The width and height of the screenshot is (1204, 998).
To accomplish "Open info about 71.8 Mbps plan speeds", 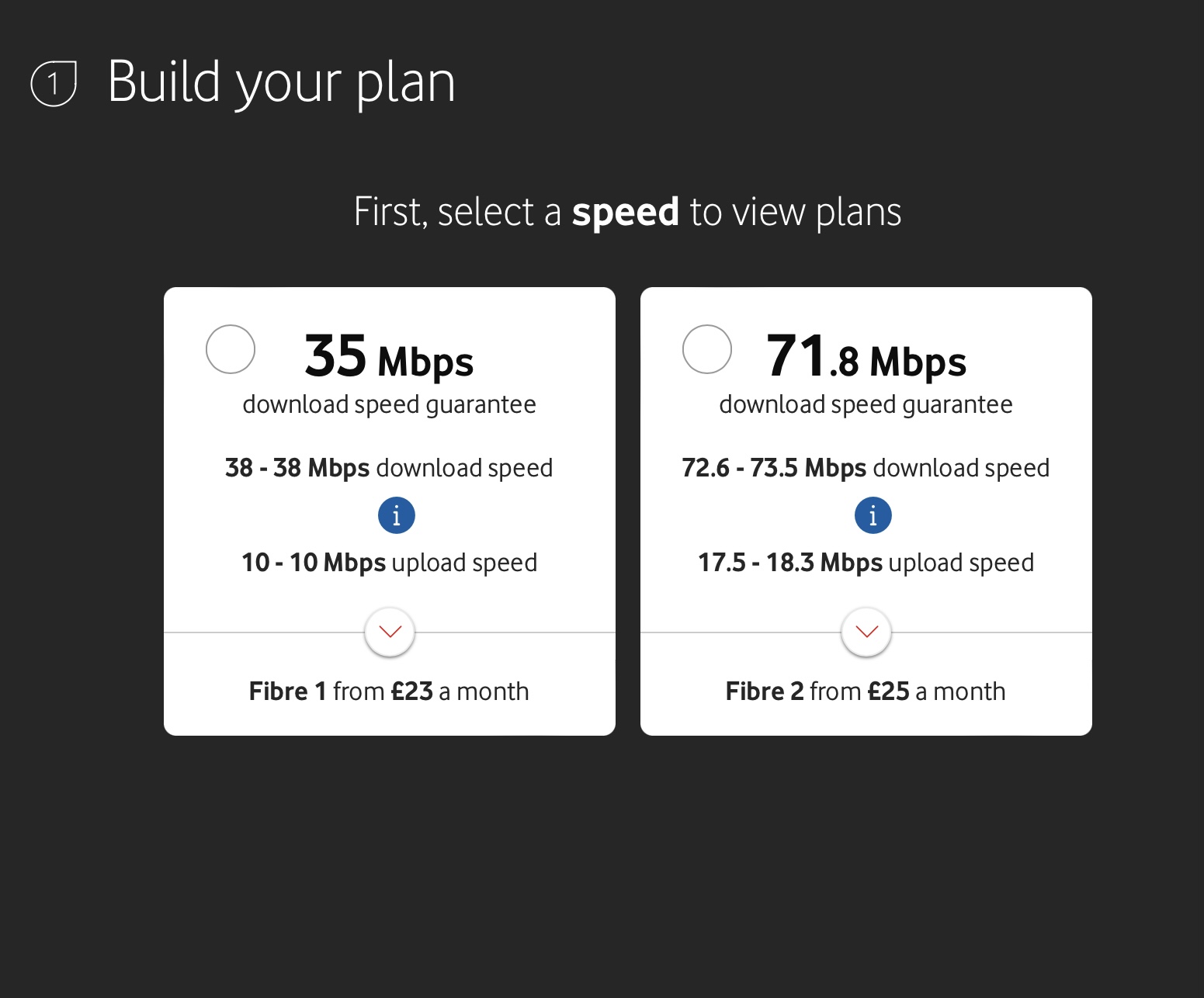I will point(873,515).
